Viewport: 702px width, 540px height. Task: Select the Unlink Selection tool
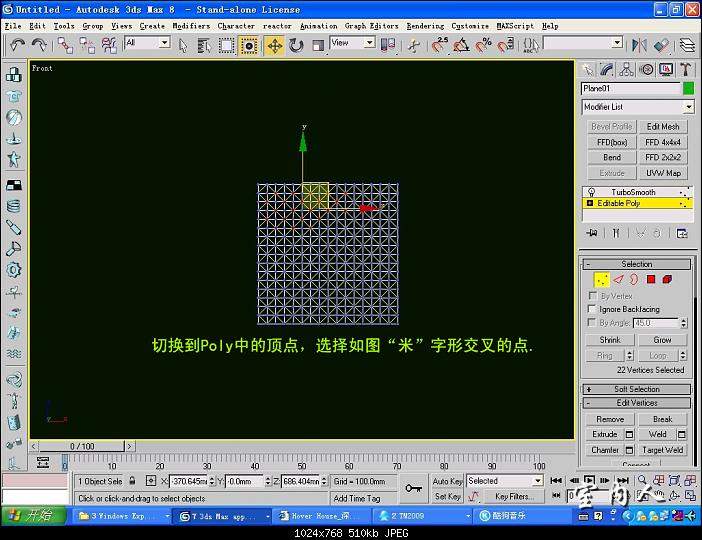pos(87,45)
